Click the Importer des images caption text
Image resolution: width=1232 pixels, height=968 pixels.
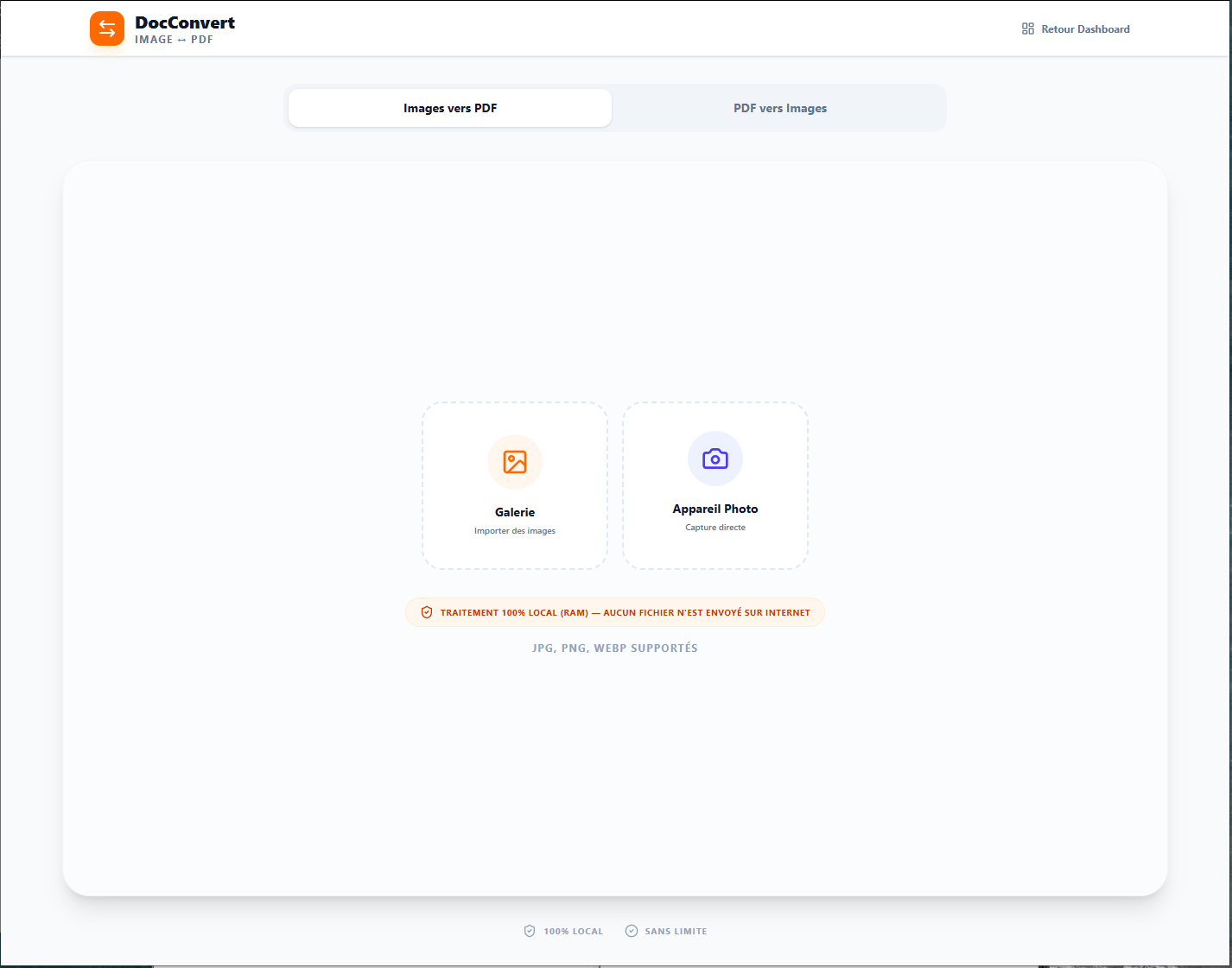[514, 530]
